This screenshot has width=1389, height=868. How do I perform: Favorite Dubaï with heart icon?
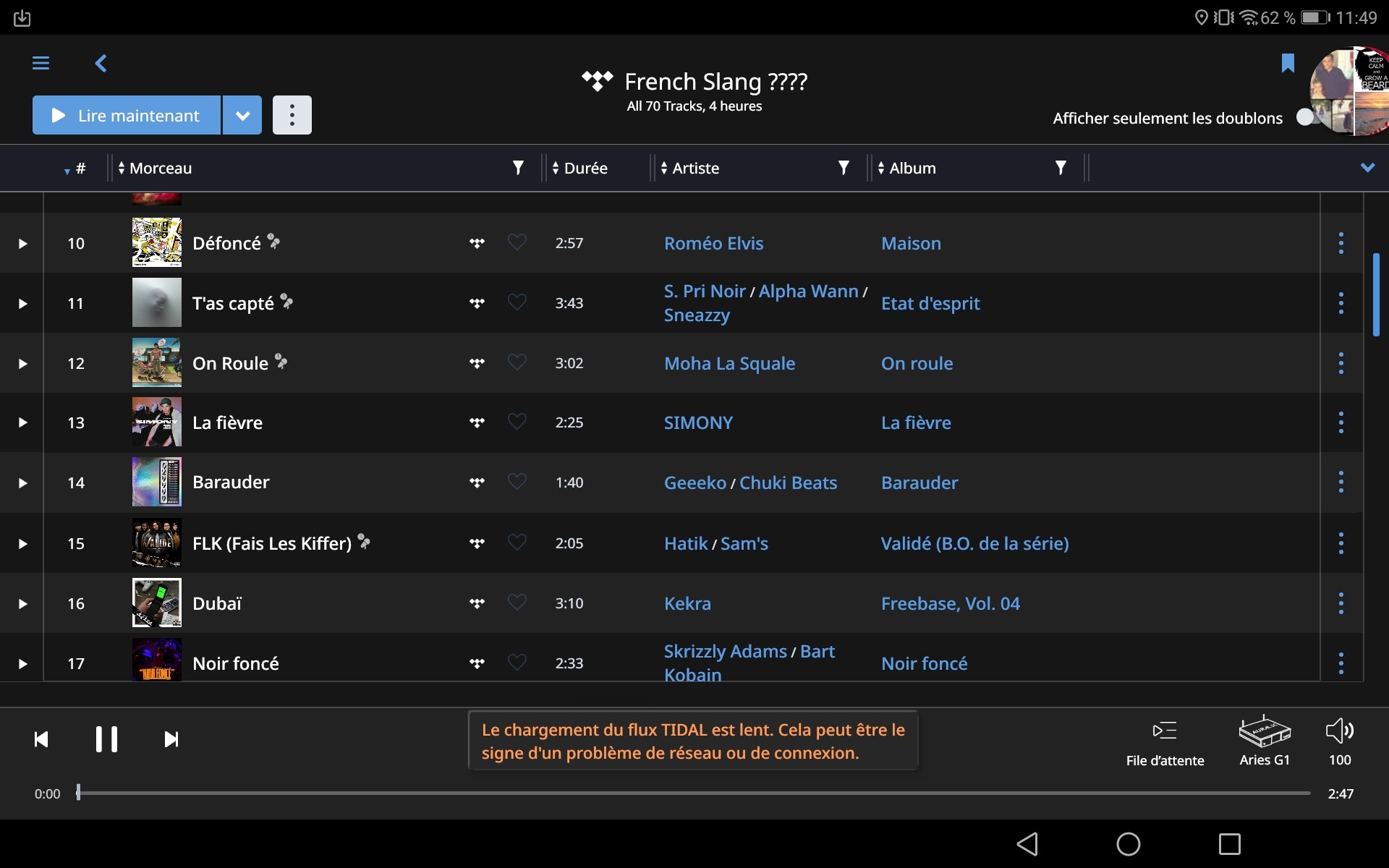pyautogui.click(x=517, y=603)
